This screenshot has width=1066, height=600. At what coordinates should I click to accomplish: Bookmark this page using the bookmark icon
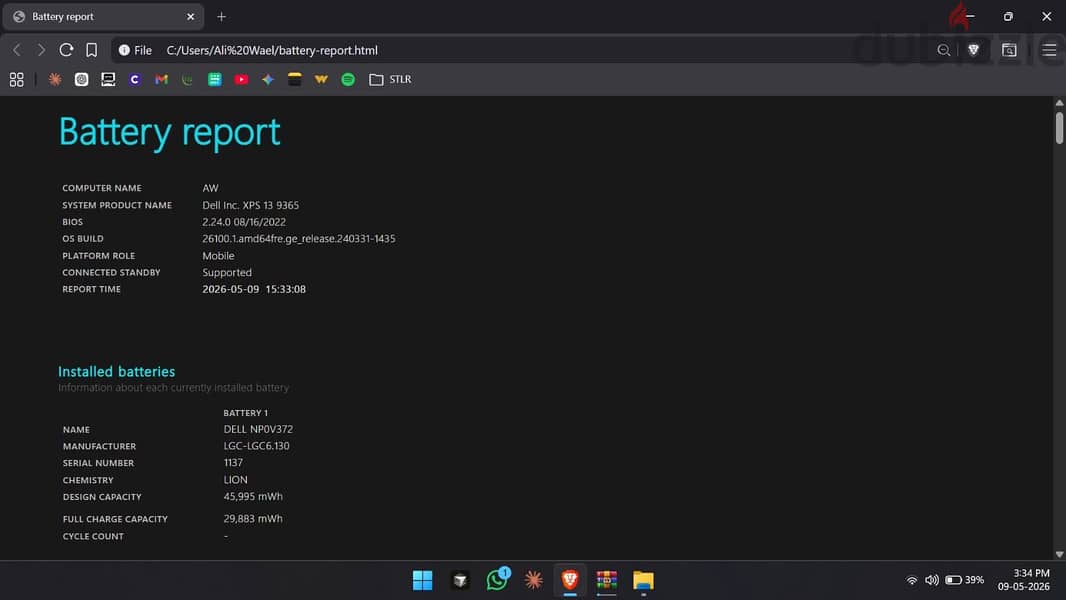click(91, 50)
